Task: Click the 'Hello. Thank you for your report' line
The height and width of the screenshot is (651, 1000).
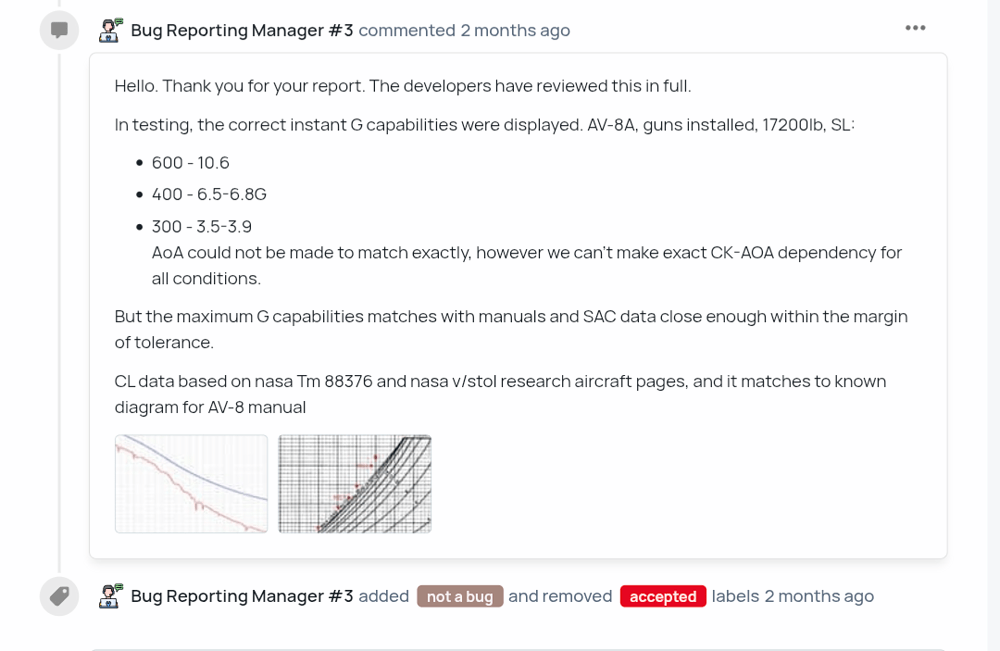Action: pyautogui.click(x=402, y=86)
